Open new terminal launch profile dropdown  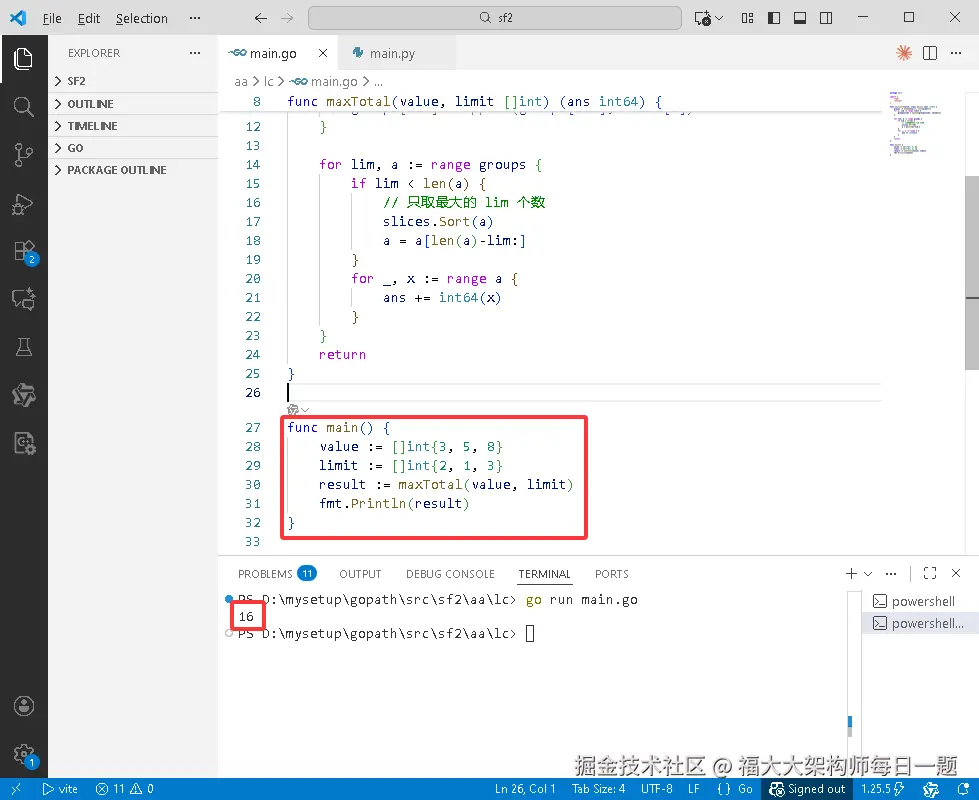click(x=868, y=573)
